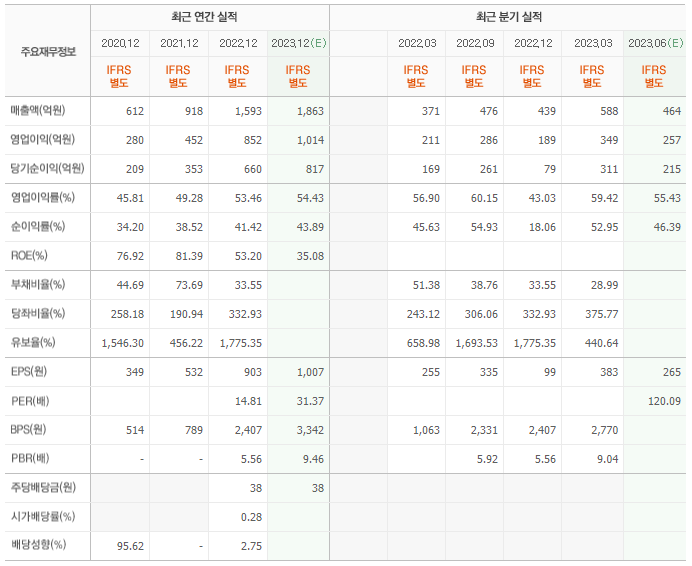Viewport: 692px width, 566px height.
Task: Click the 9.46 PBR value
Action: pos(313,460)
